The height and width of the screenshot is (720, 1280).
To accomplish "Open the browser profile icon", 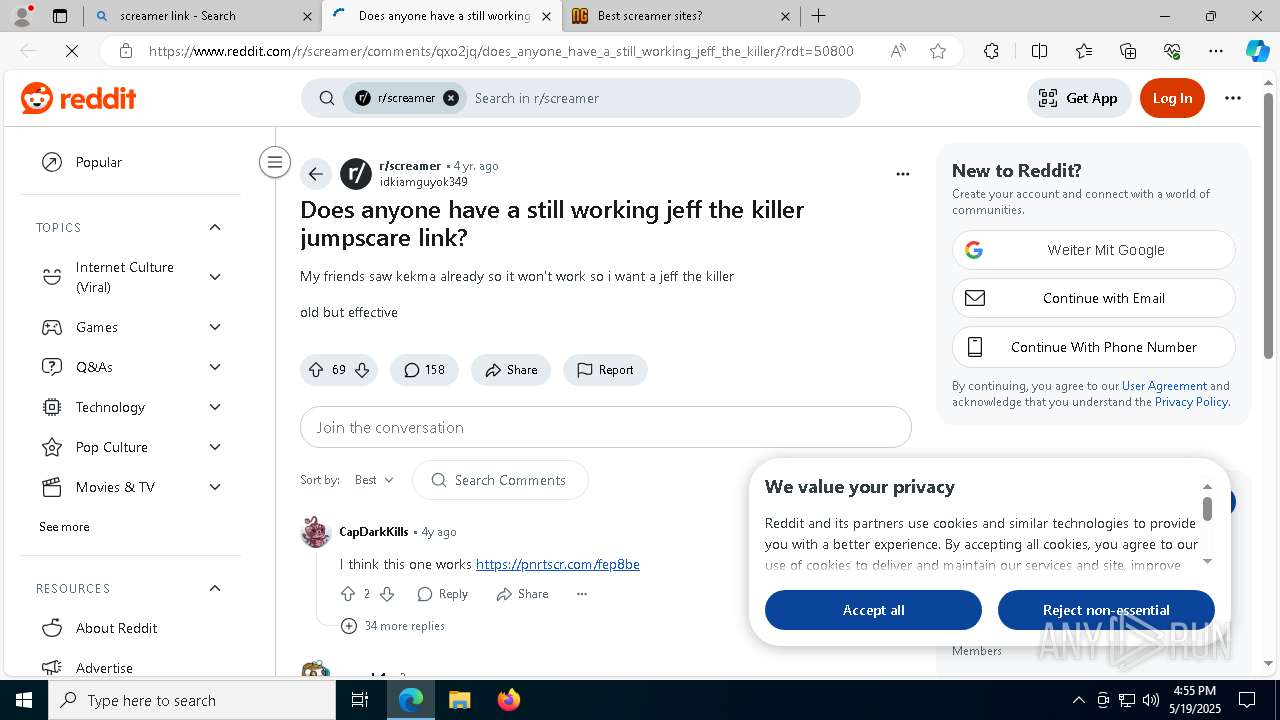I will click(x=22, y=16).
